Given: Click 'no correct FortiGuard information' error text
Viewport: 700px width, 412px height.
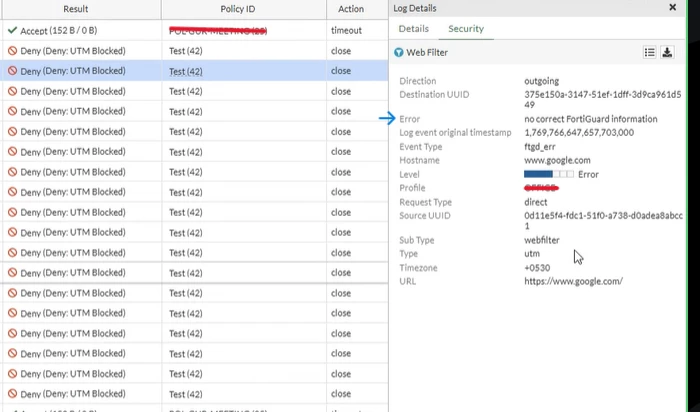Looking at the screenshot, I should tap(591, 119).
